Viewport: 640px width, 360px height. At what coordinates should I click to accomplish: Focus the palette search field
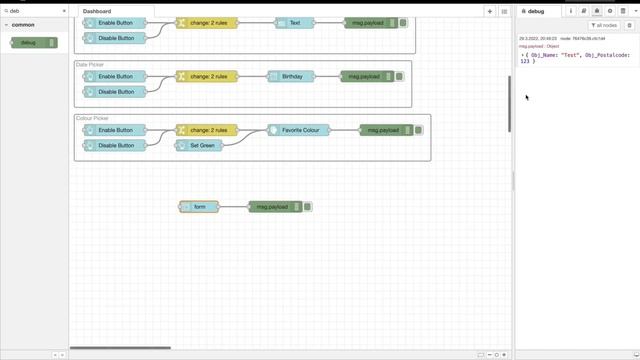[35, 11]
